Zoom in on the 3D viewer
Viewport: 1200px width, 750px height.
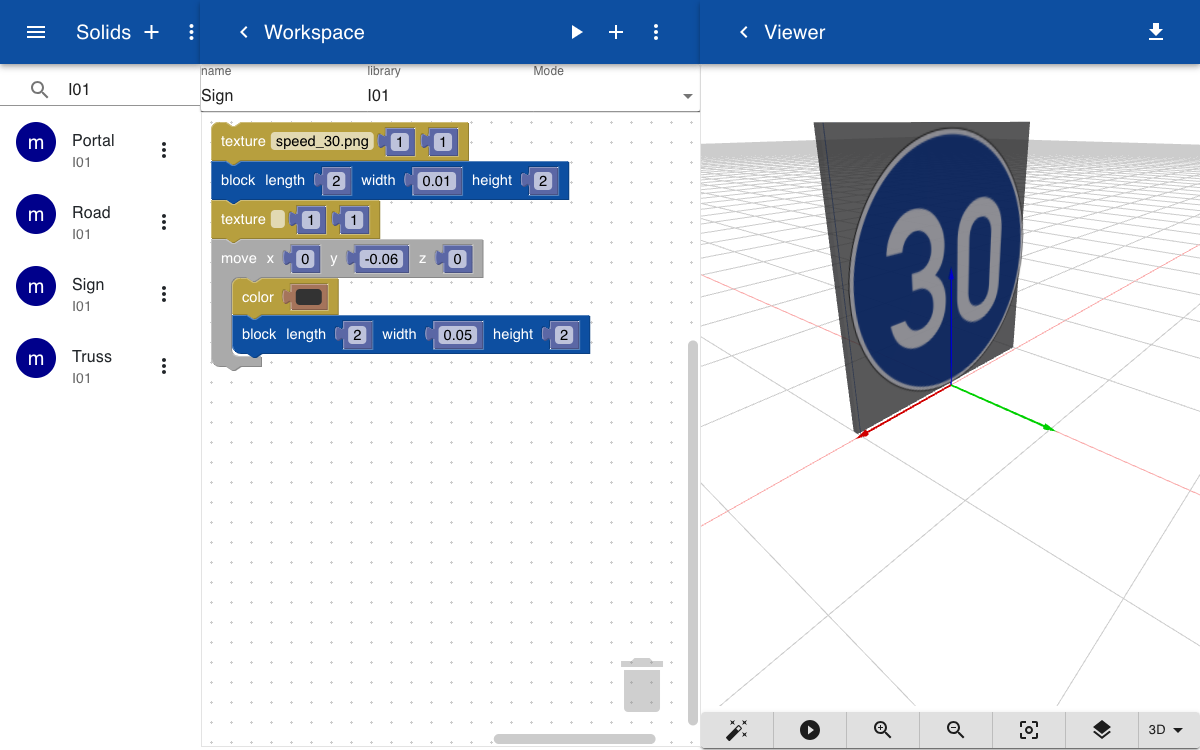(x=883, y=730)
